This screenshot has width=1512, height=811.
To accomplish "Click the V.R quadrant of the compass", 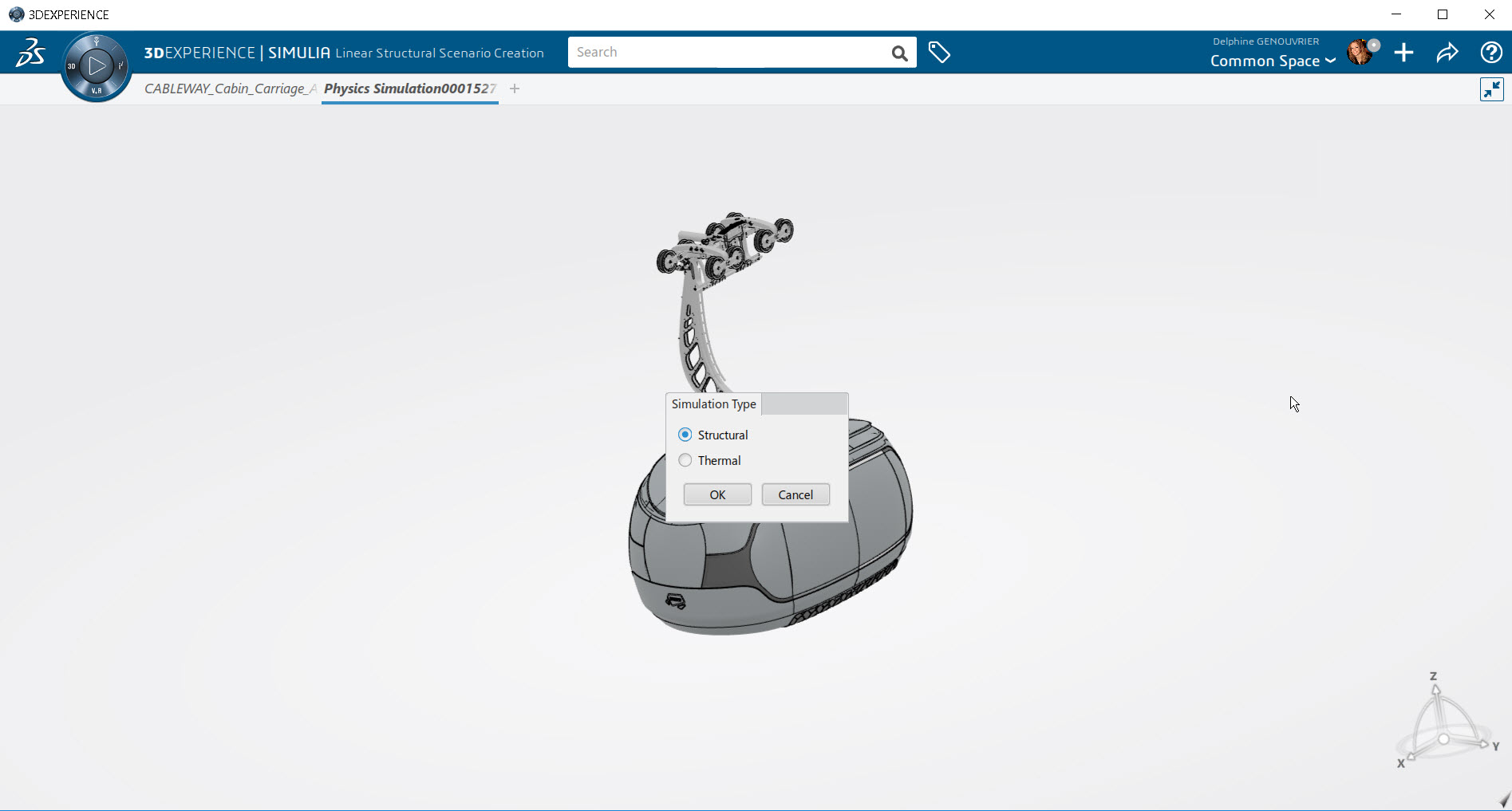I will [97, 91].
